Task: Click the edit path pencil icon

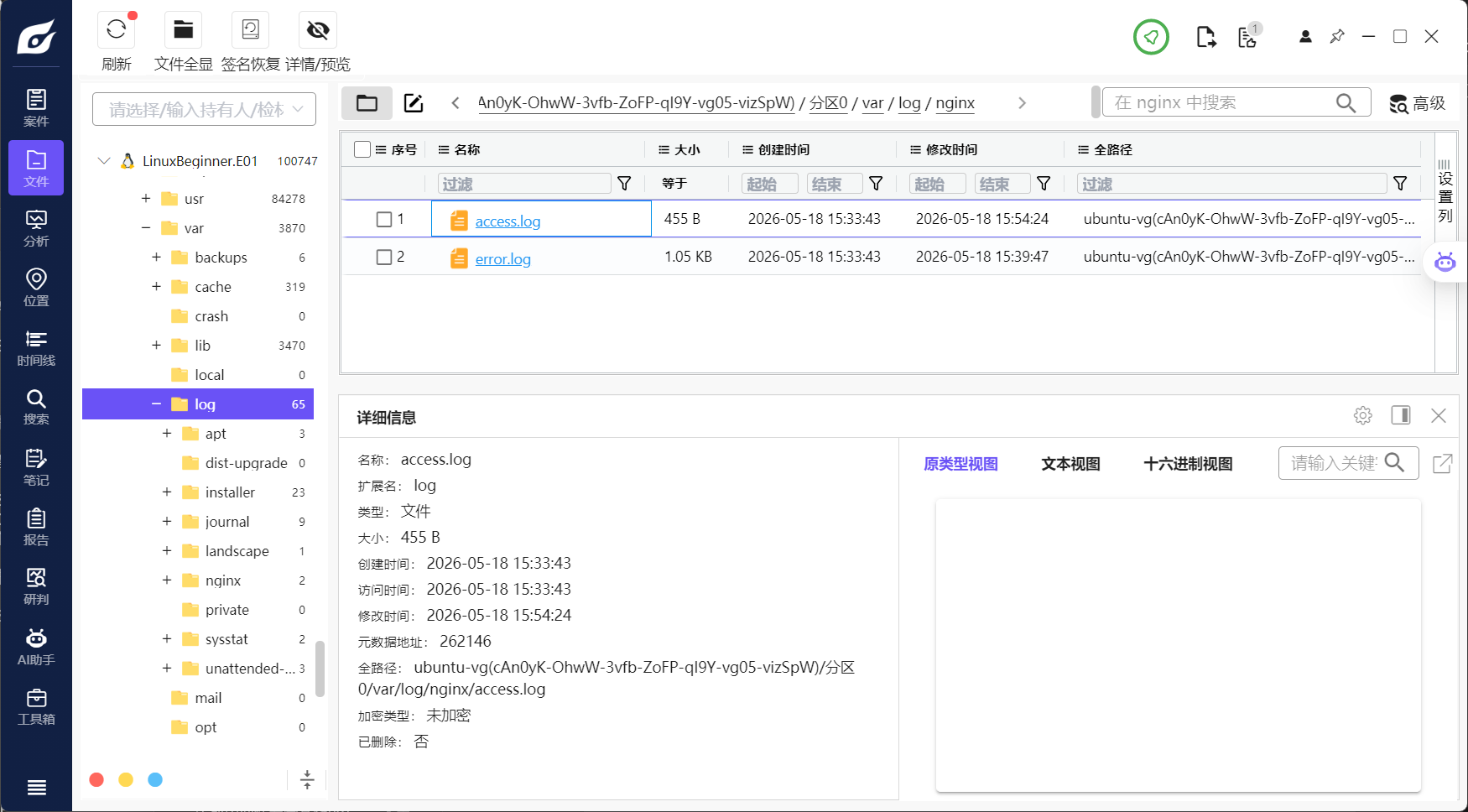Action: [x=414, y=103]
